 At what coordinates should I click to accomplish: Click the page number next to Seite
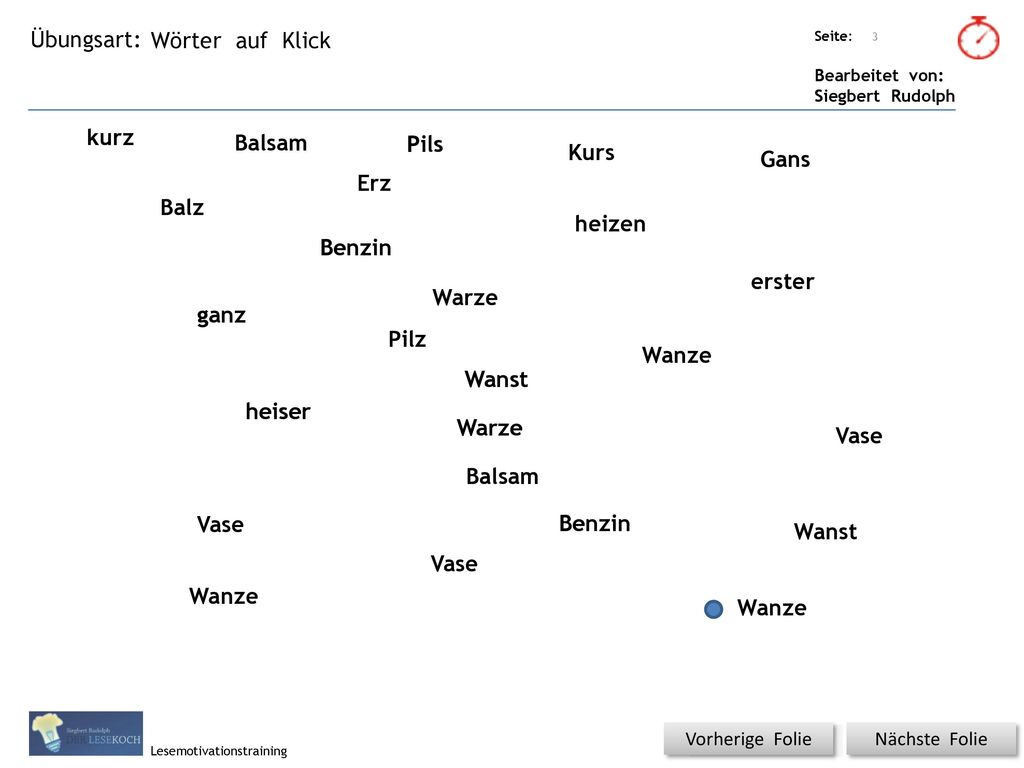pyautogui.click(x=874, y=37)
